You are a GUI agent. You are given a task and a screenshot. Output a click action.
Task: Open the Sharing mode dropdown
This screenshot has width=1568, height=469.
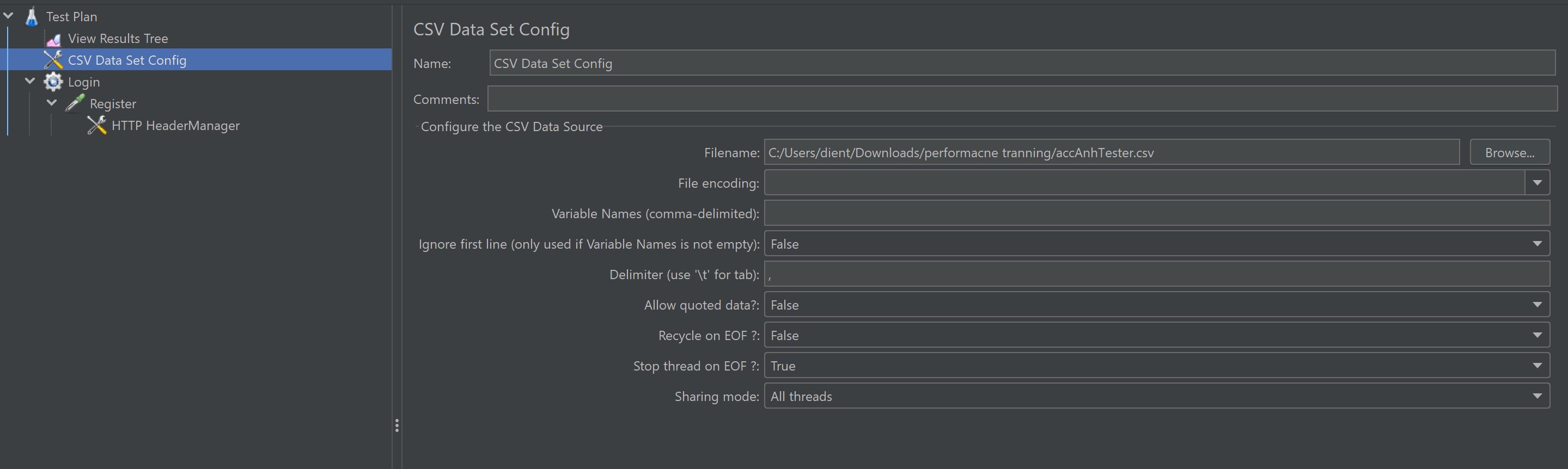click(x=1536, y=396)
